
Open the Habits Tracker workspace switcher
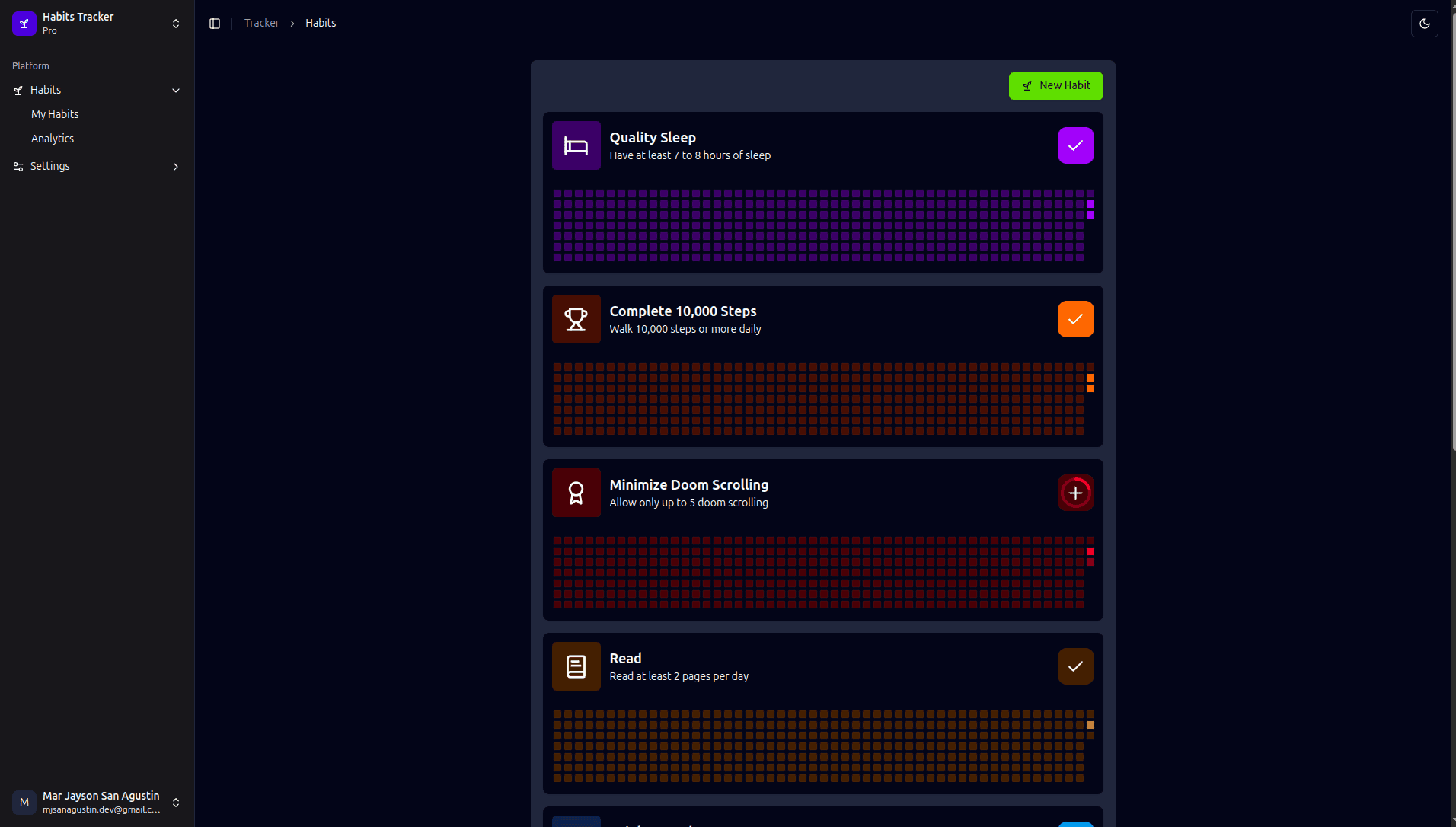176,24
